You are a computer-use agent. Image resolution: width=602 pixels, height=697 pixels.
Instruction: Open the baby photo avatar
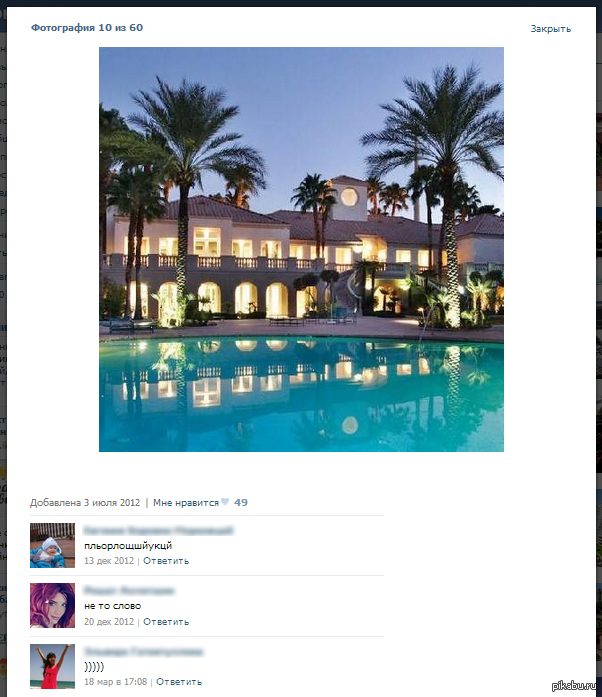click(x=52, y=545)
